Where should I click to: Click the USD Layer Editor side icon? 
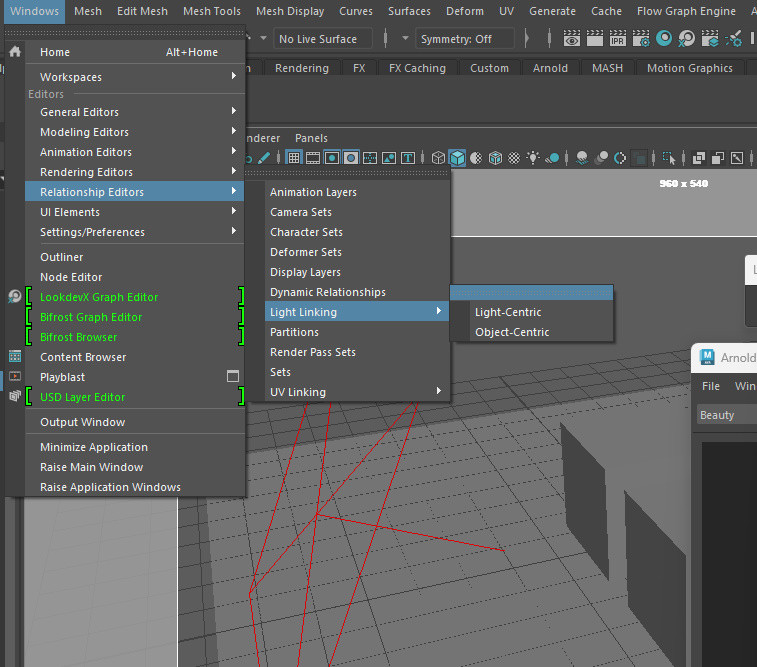coord(15,396)
